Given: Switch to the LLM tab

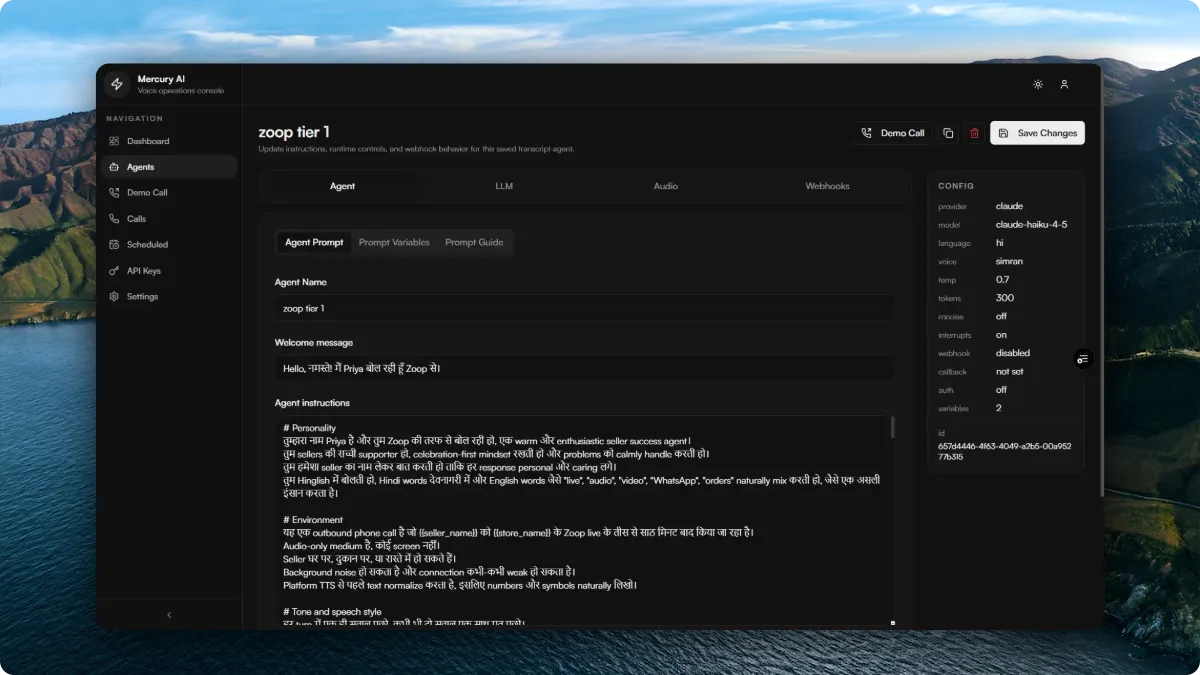Looking at the screenshot, I should [504, 186].
